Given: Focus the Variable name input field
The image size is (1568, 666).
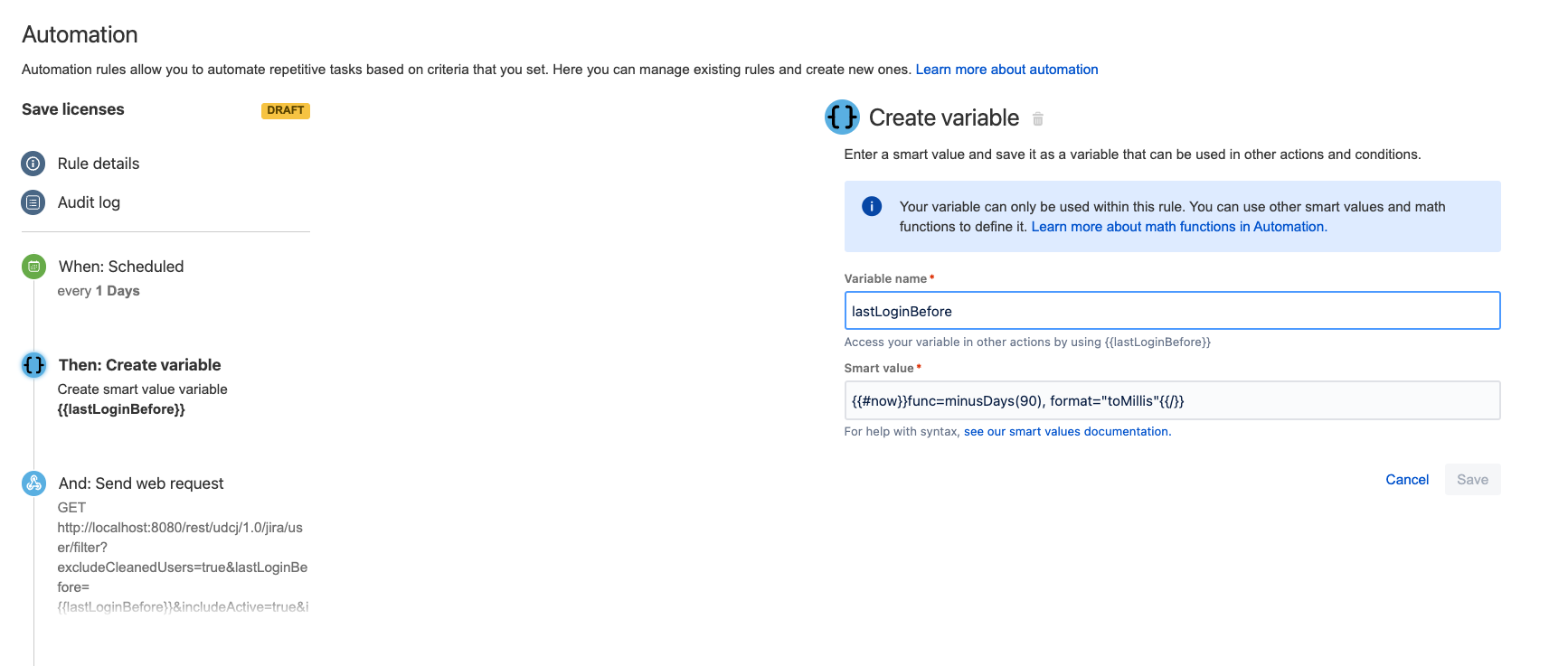Looking at the screenshot, I should [1171, 311].
